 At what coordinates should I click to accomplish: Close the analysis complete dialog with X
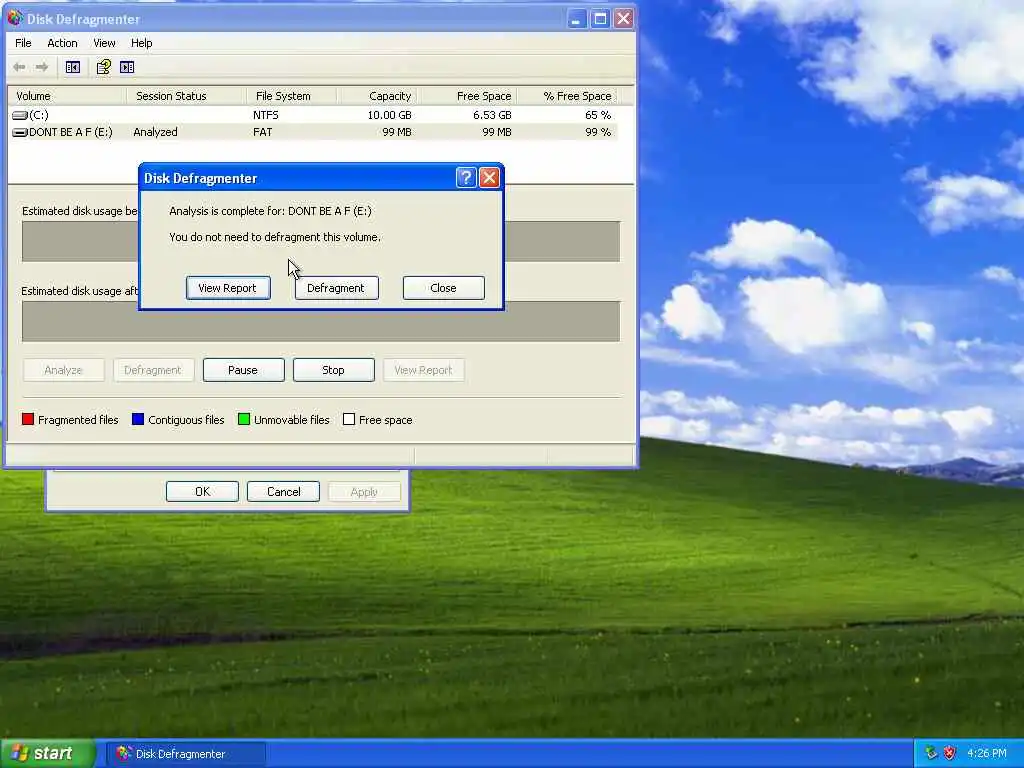click(x=489, y=178)
